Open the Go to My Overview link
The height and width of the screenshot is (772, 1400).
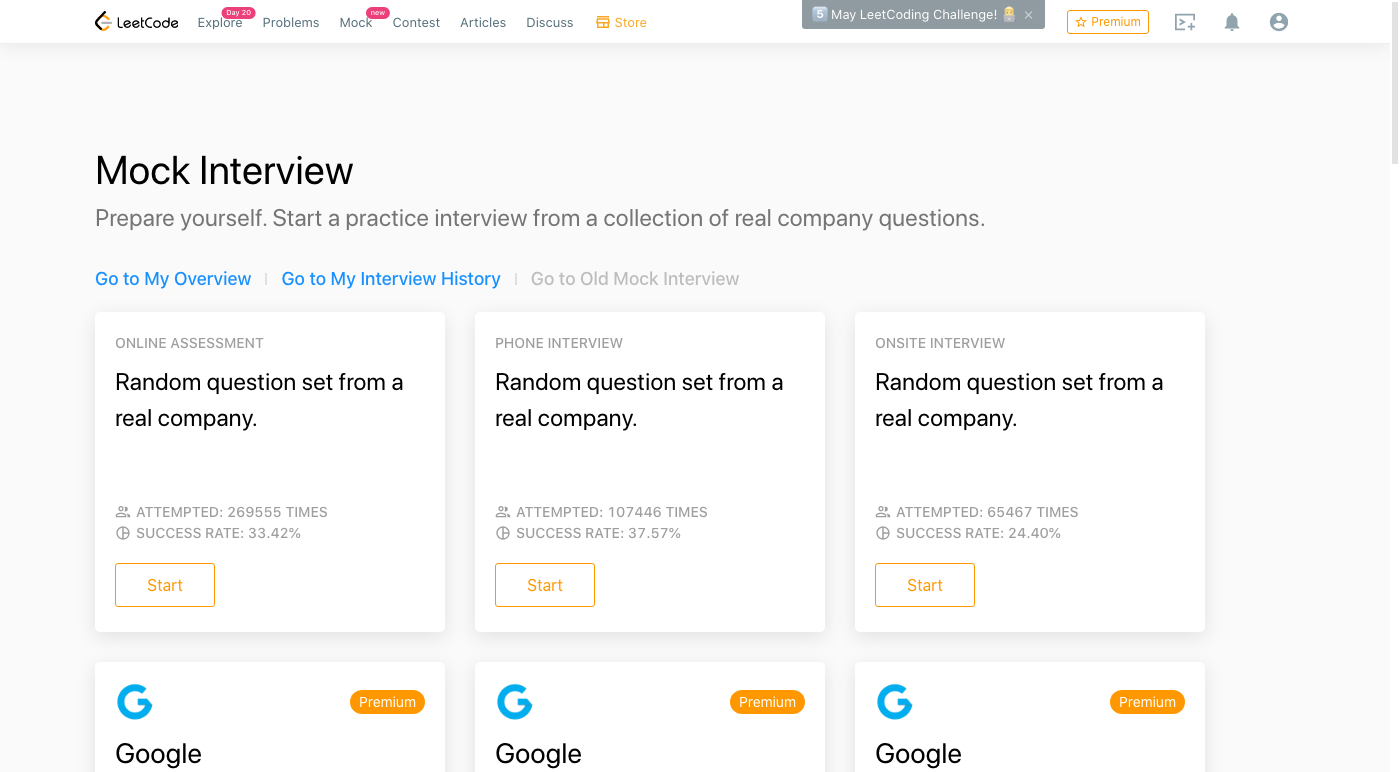pyautogui.click(x=173, y=279)
